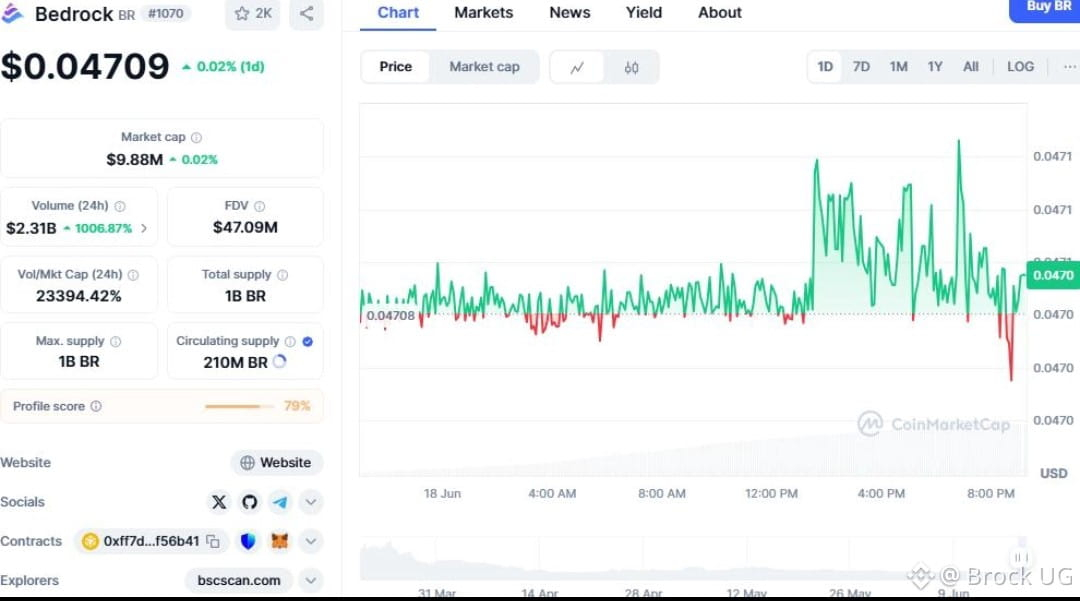Click the USD currency label on chart
This screenshot has width=1080, height=601.
point(1053,474)
